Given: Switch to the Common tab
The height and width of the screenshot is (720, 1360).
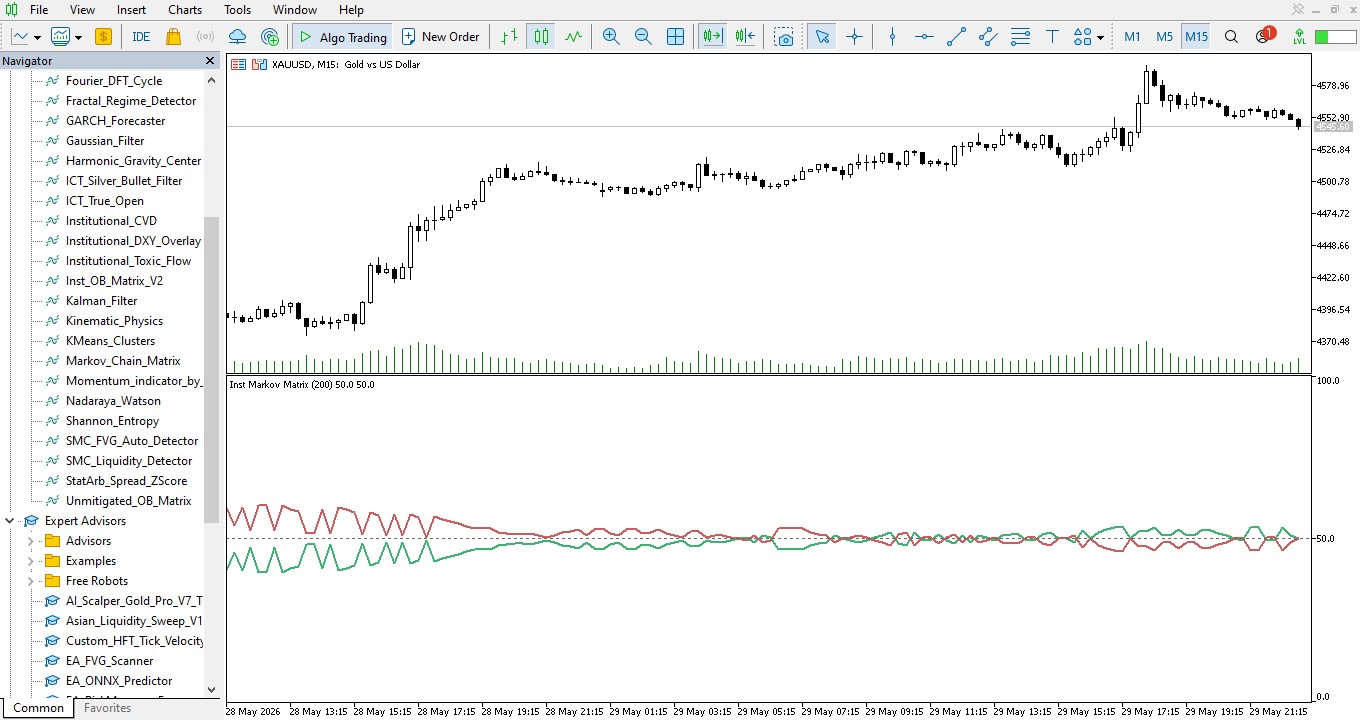Looking at the screenshot, I should click(x=39, y=708).
